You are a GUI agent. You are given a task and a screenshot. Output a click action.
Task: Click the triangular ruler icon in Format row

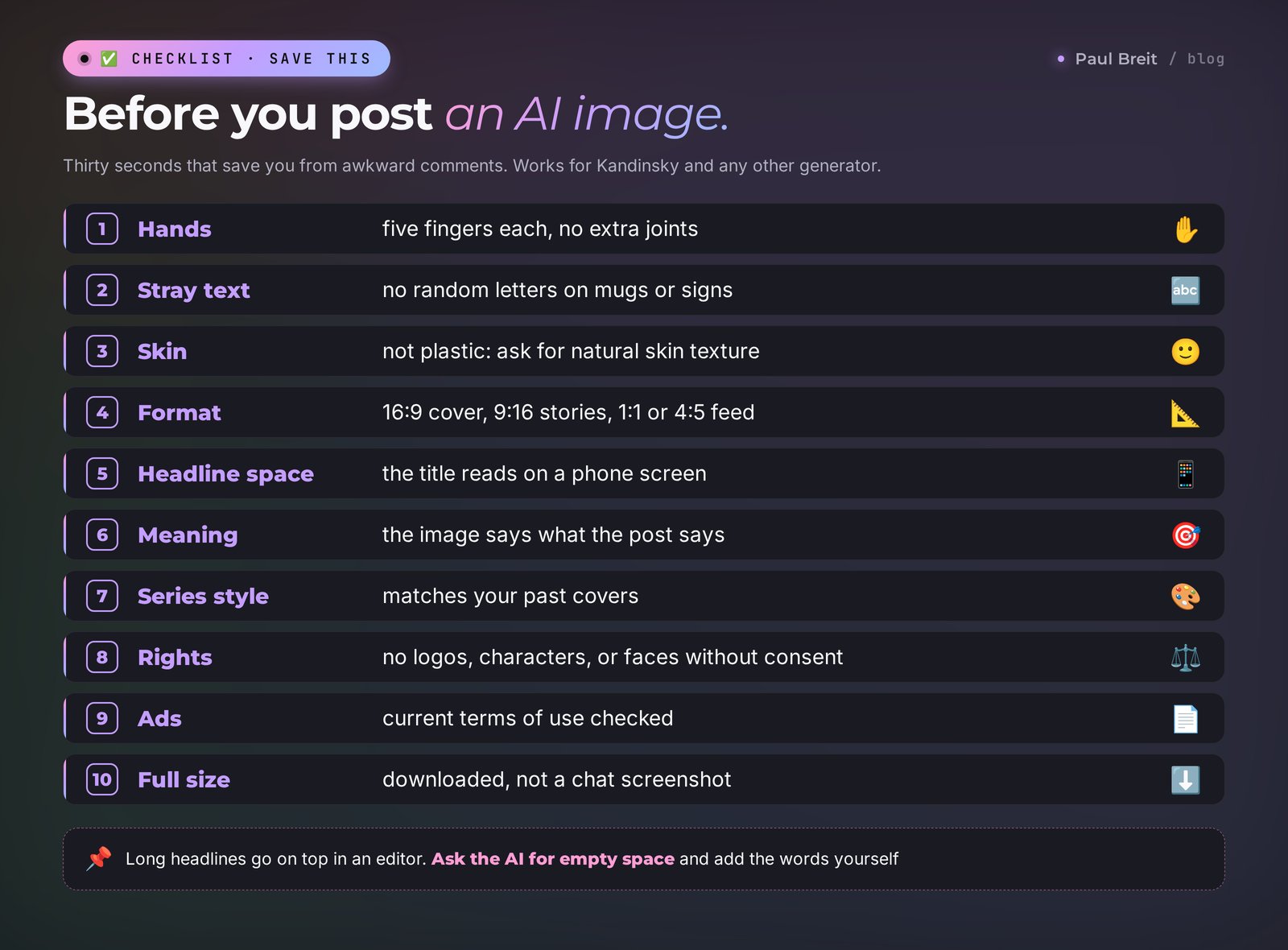(1185, 412)
